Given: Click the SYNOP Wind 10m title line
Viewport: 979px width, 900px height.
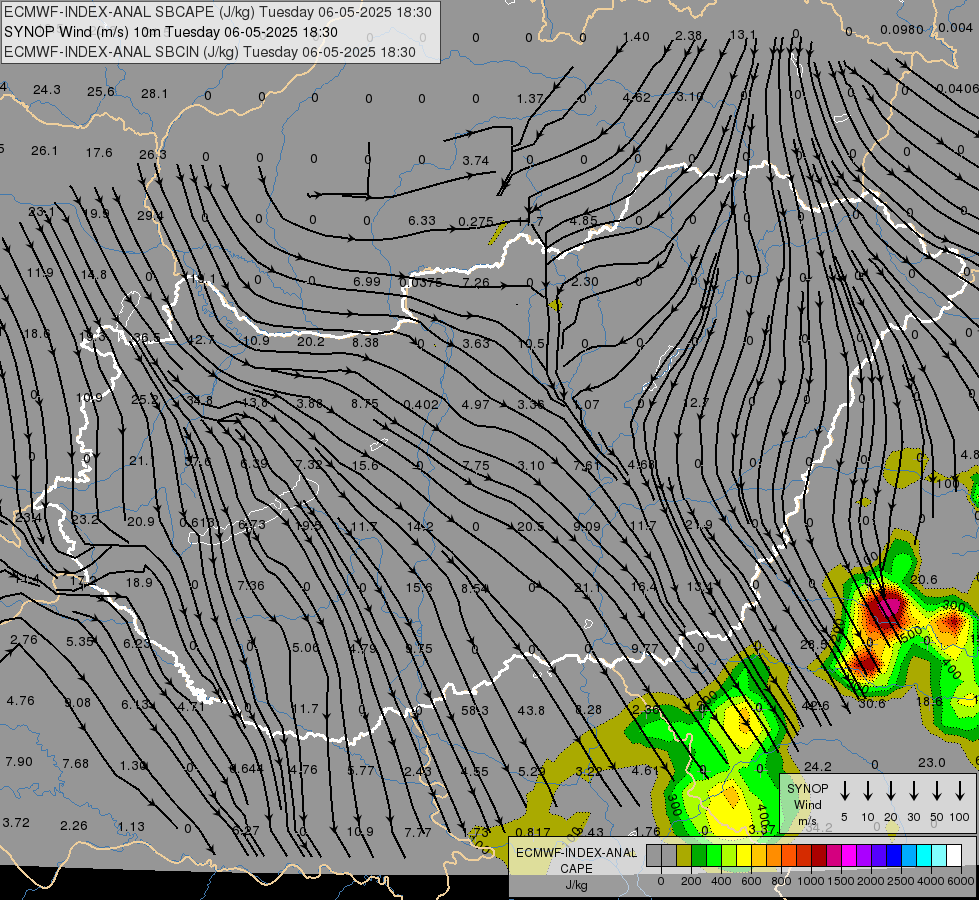Looking at the screenshot, I should point(170,32).
